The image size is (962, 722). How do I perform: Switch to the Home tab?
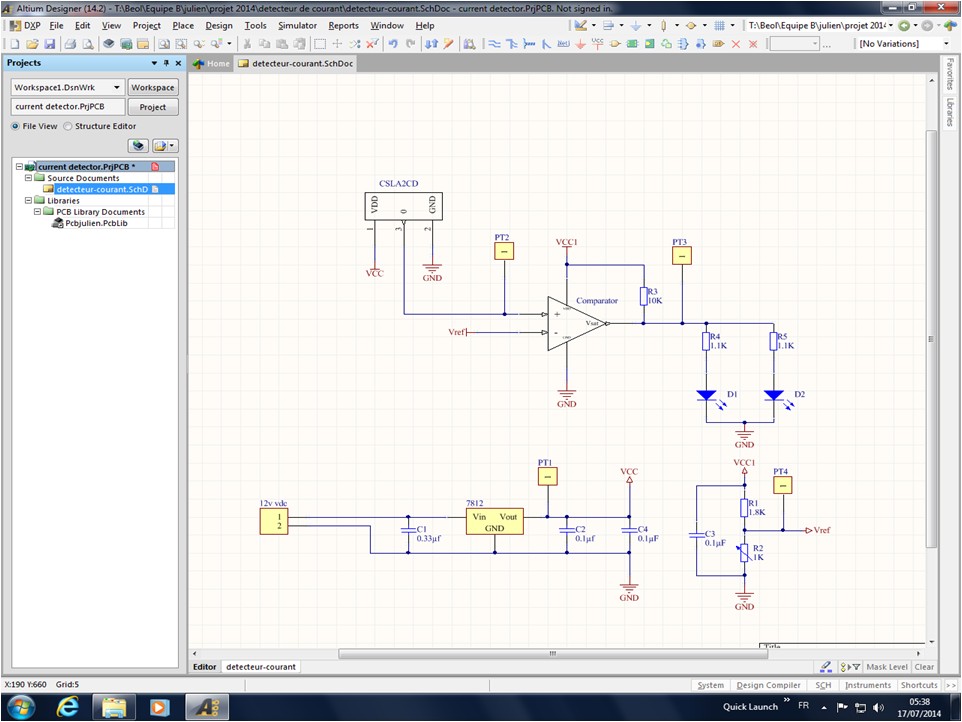point(211,63)
